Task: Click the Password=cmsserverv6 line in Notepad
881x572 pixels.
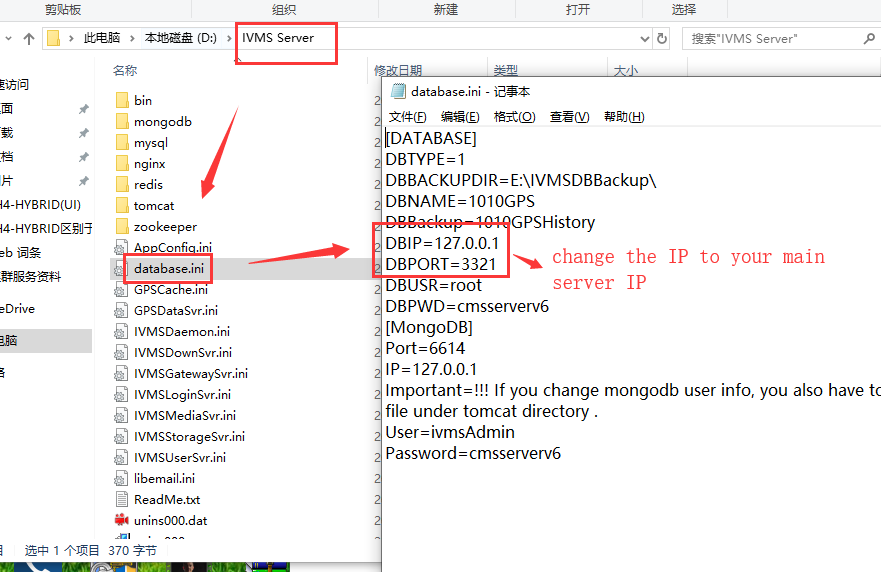Action: click(473, 453)
